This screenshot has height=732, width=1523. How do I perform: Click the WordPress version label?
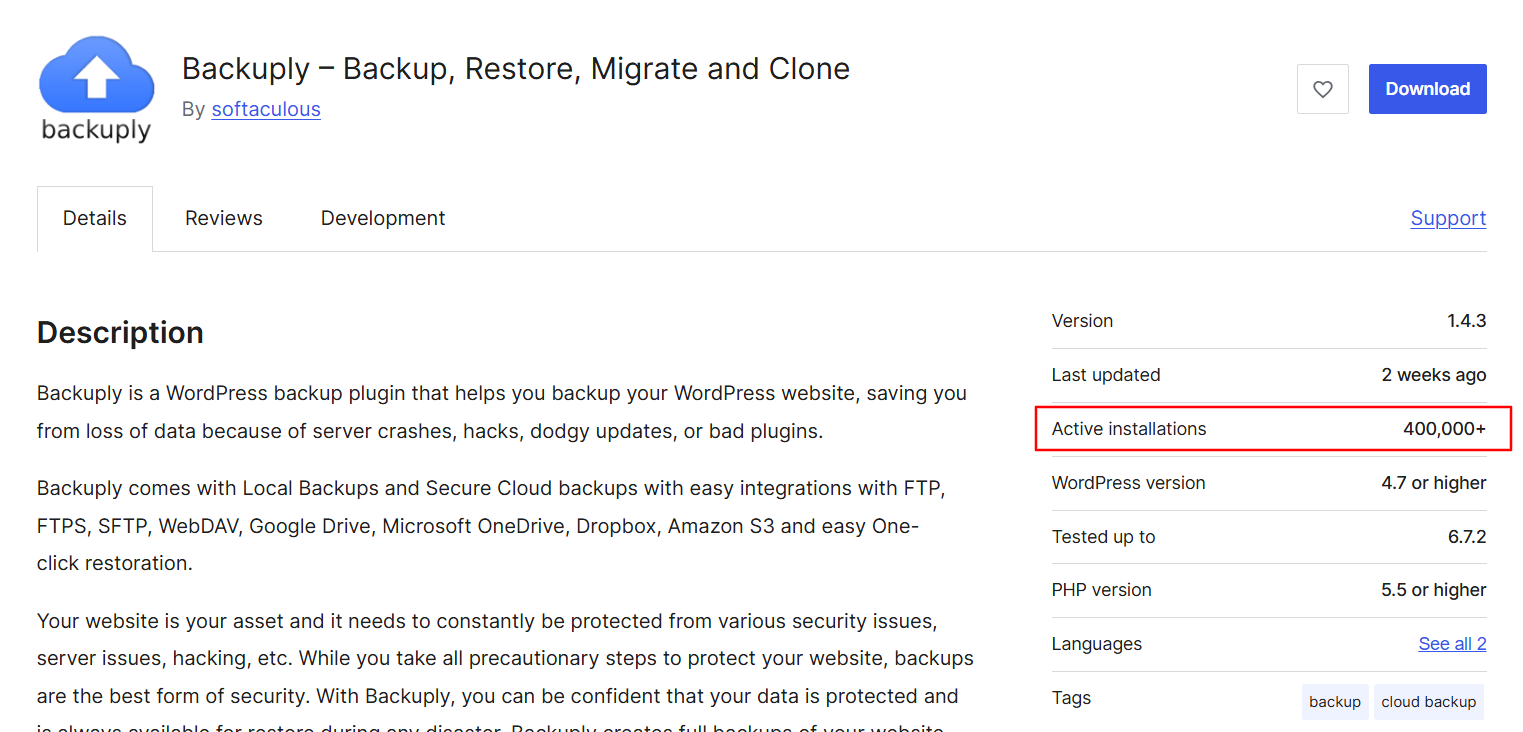point(1128,483)
